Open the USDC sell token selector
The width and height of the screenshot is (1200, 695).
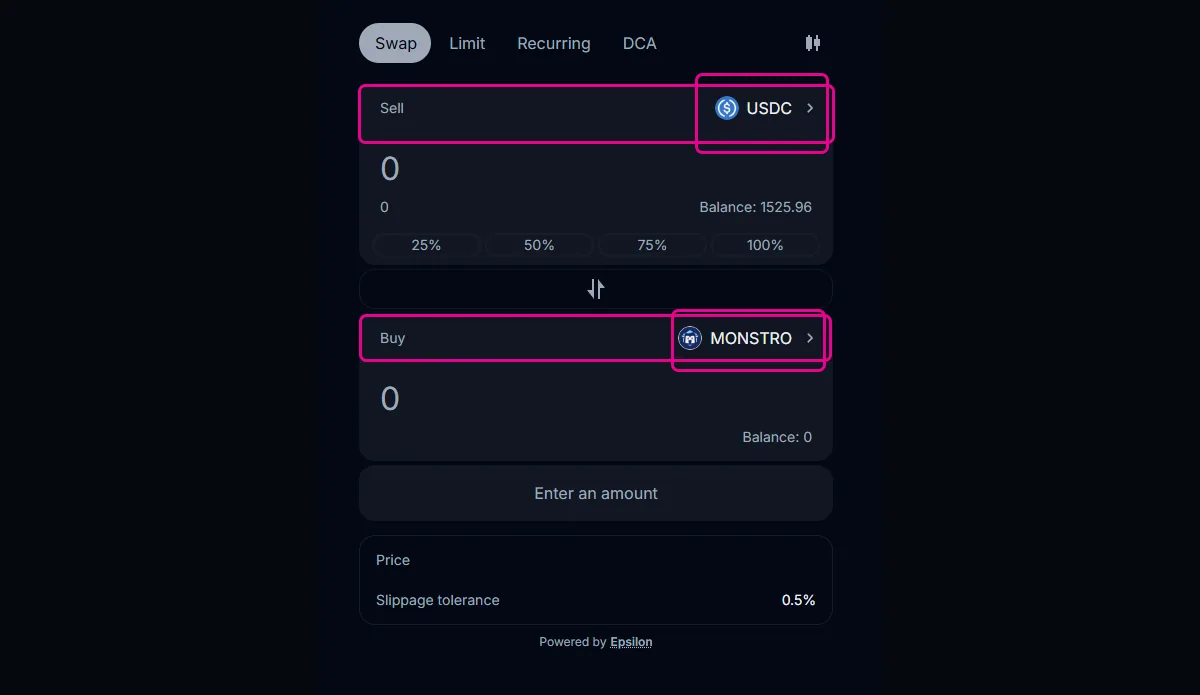pyautogui.click(x=767, y=108)
